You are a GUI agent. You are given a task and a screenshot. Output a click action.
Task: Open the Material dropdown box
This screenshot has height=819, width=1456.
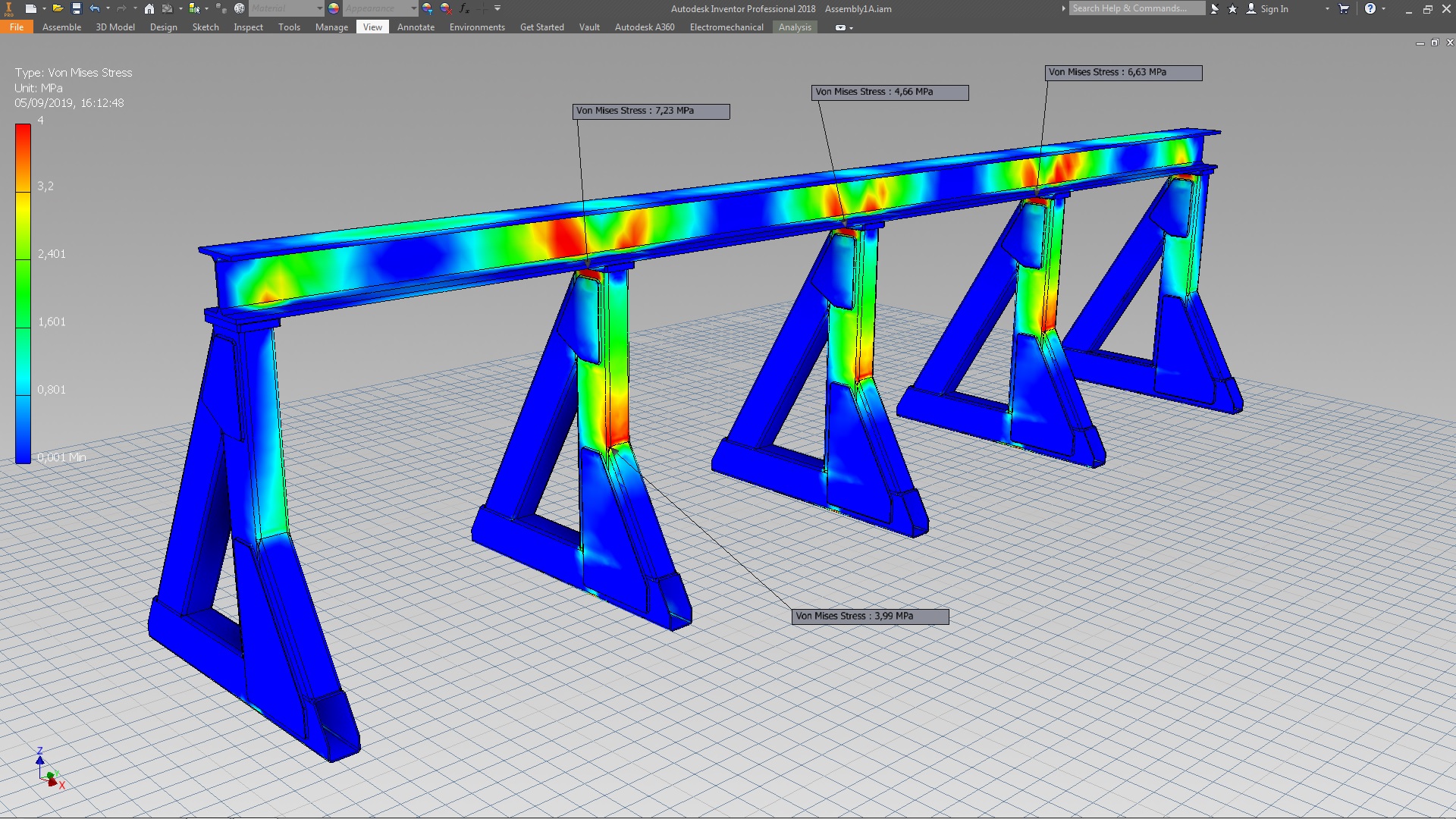pos(287,8)
